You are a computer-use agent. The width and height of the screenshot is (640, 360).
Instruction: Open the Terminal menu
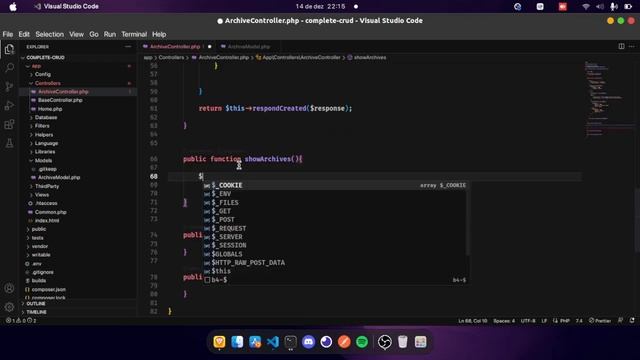point(134,34)
